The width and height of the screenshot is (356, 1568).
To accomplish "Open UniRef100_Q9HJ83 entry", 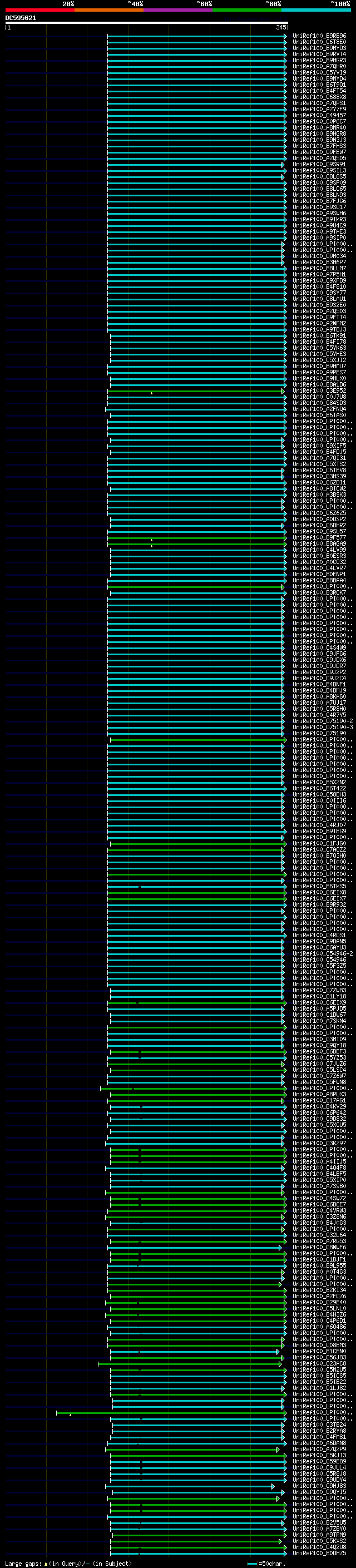I will pos(319,1485).
